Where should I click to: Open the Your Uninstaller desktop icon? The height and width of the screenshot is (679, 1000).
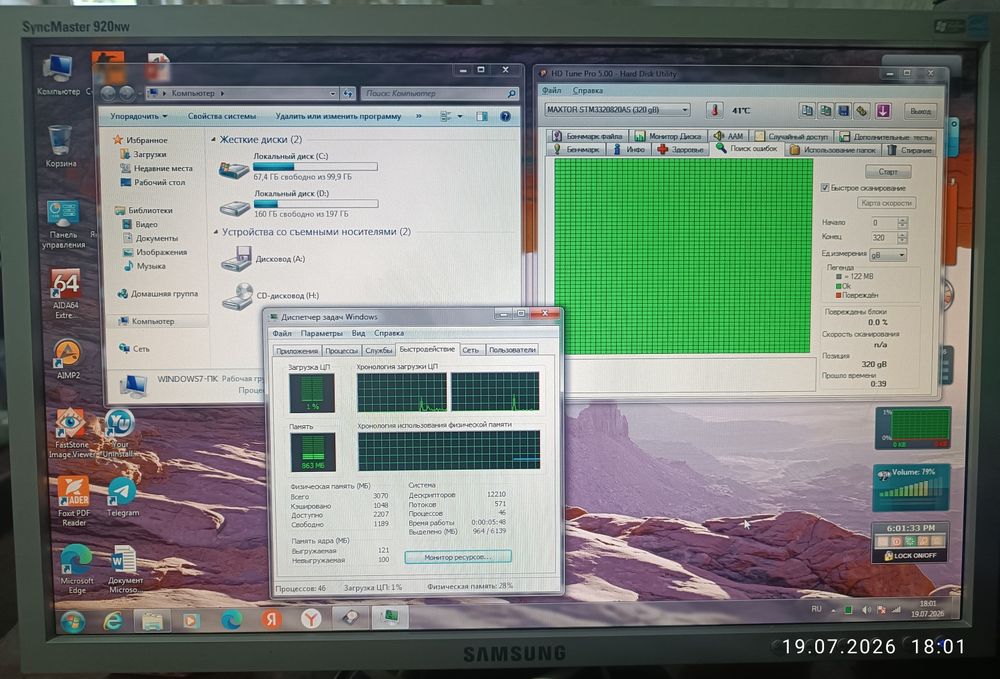tap(120, 434)
